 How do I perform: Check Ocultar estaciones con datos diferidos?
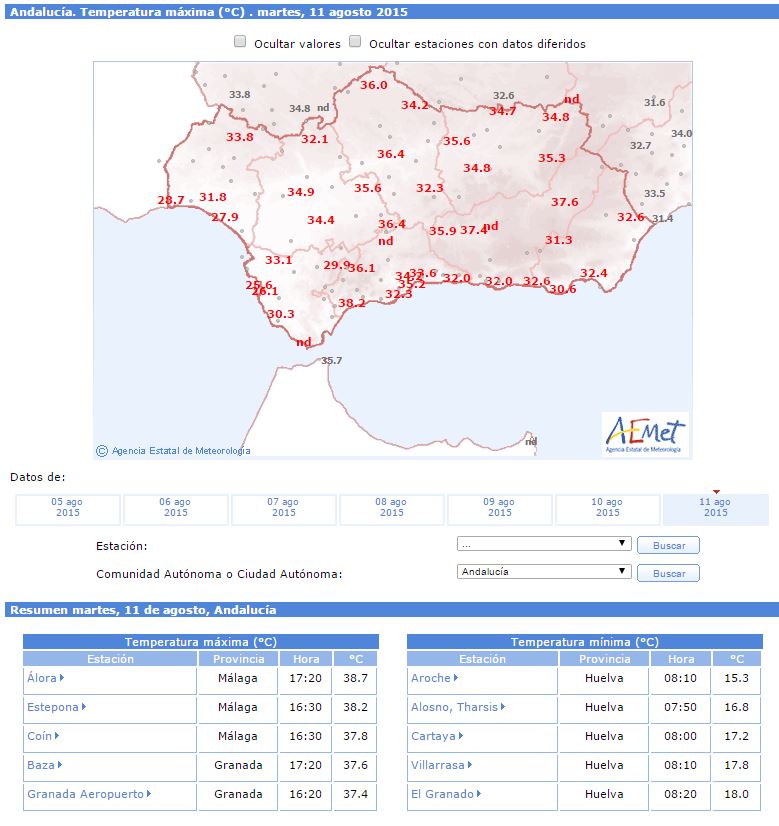click(355, 43)
